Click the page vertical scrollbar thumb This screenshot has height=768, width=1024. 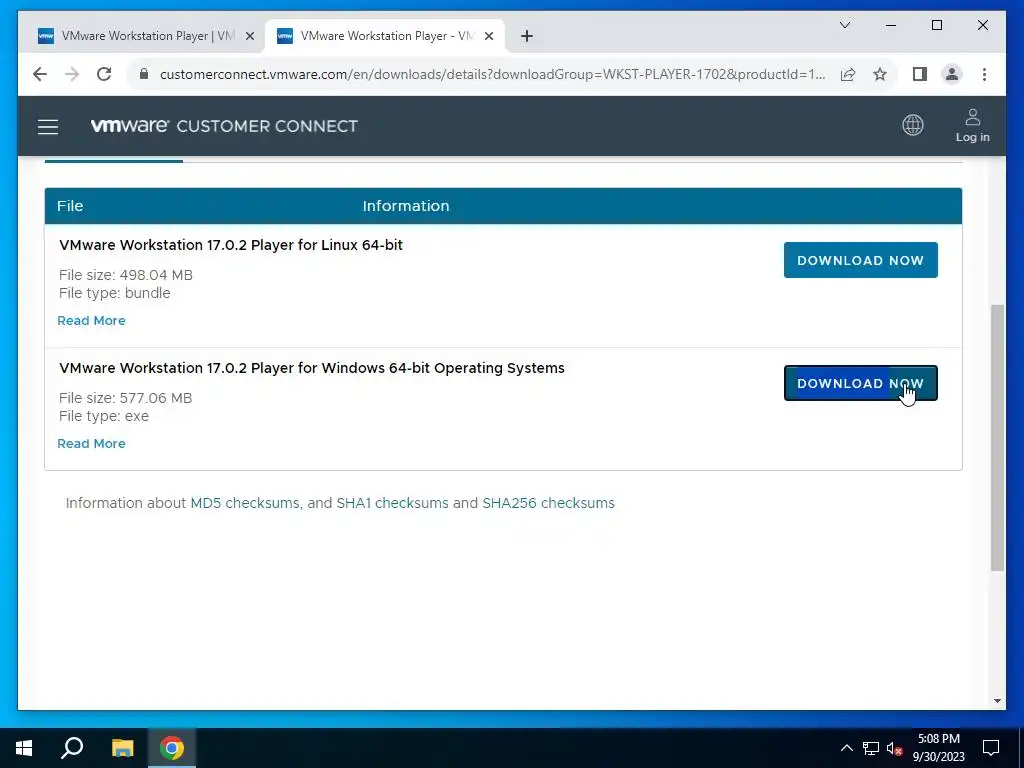(x=997, y=438)
